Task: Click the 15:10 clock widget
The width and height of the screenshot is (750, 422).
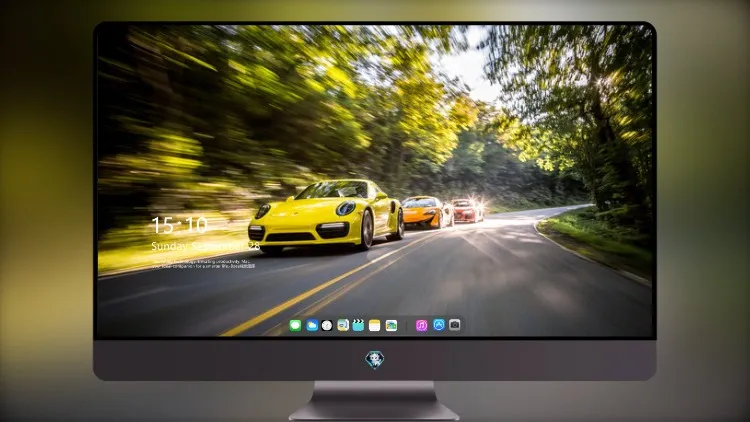Action: [x=179, y=225]
